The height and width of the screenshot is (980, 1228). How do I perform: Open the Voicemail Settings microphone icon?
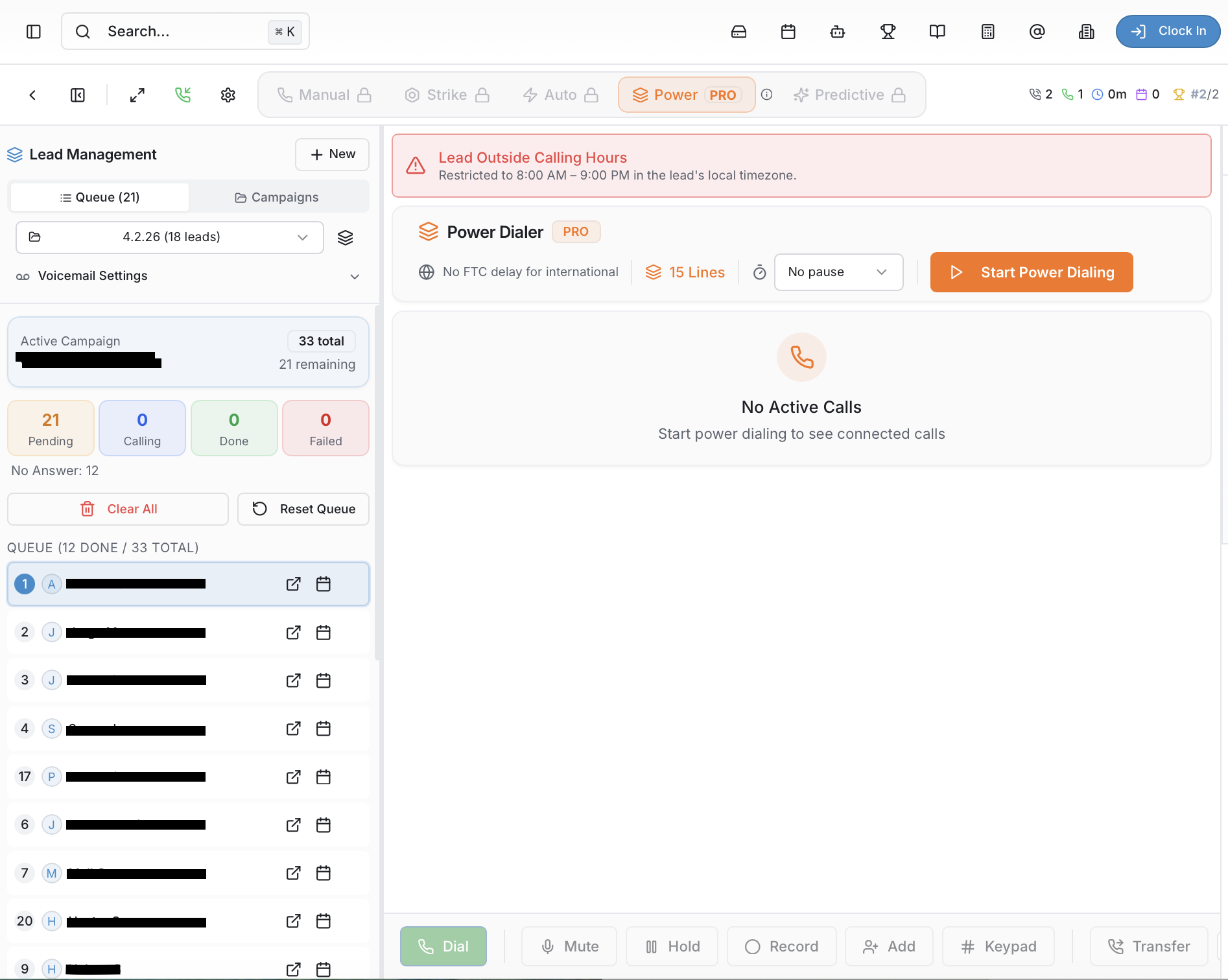tap(22, 276)
